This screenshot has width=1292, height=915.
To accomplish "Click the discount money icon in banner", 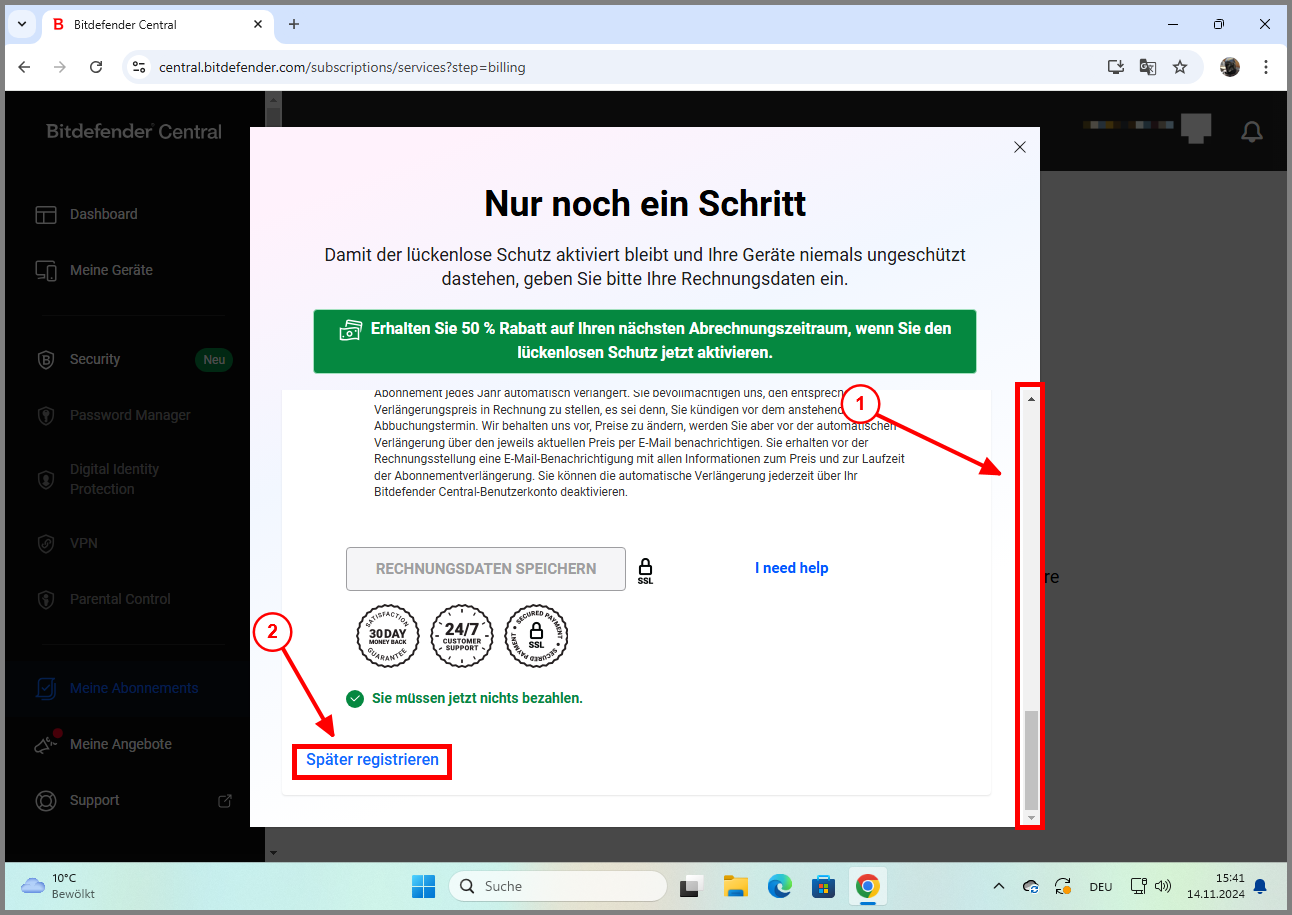I will [351, 330].
